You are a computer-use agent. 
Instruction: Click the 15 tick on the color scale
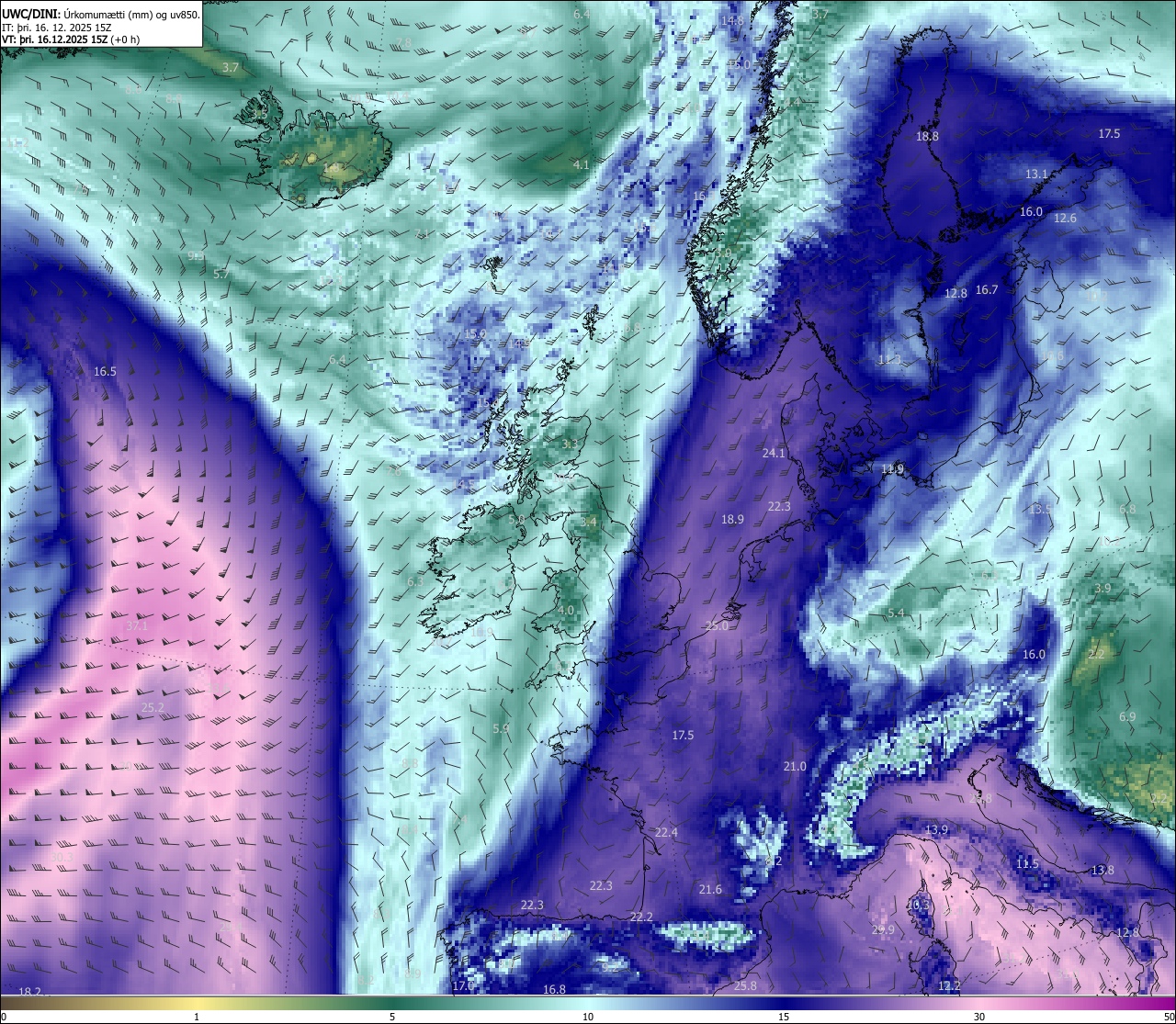click(x=784, y=1017)
